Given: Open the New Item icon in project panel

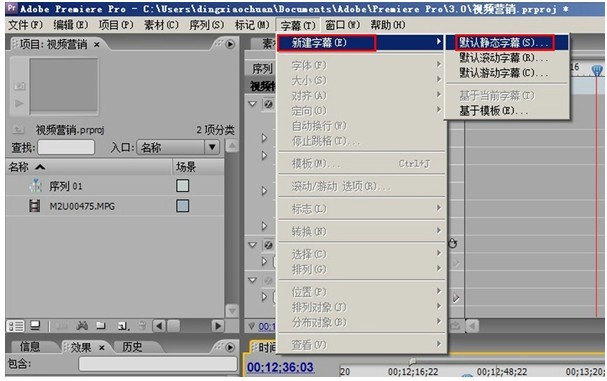Looking at the screenshot, I should pyautogui.click(x=123, y=326).
